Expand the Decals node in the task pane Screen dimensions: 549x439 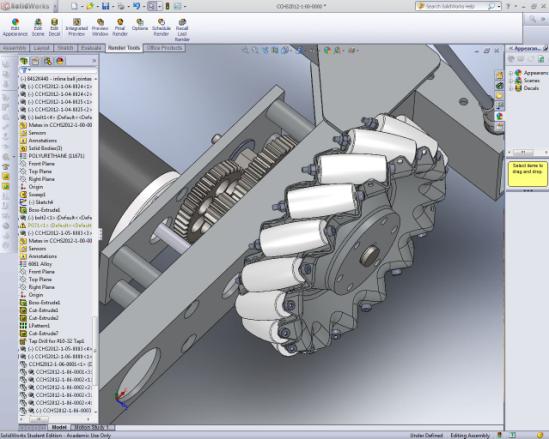click(x=511, y=88)
